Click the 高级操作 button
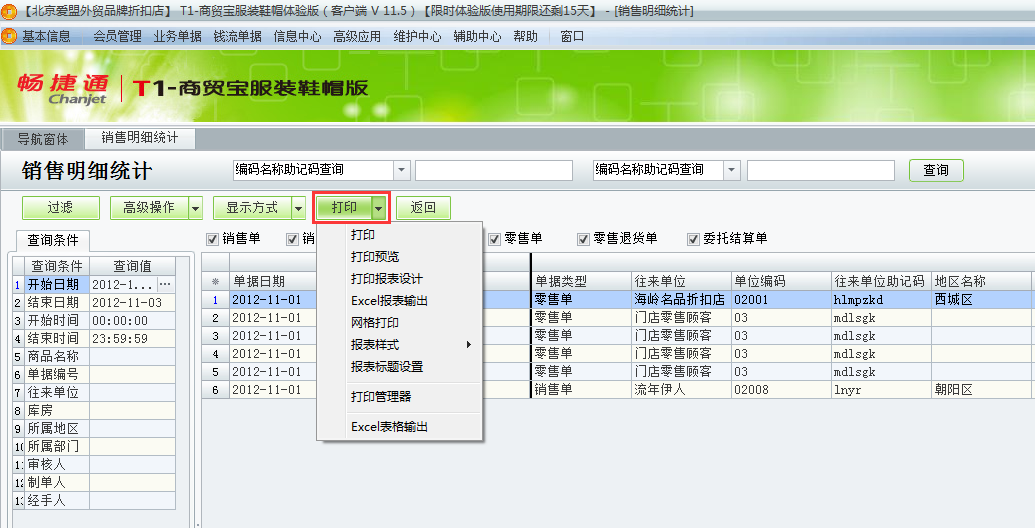This screenshot has height=528, width=1035. tap(149, 208)
